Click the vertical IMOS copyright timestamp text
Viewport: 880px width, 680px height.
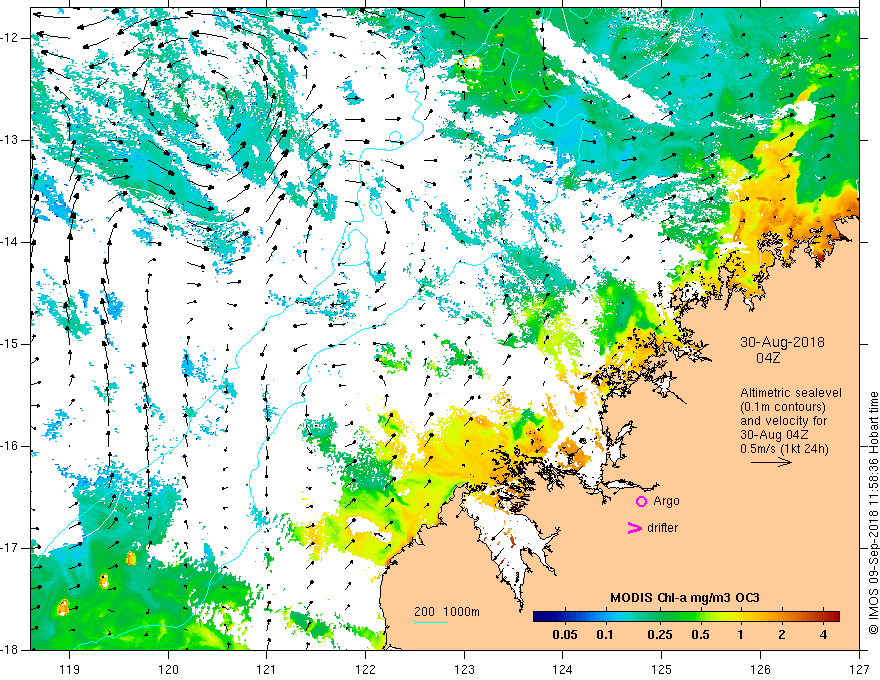873,513
